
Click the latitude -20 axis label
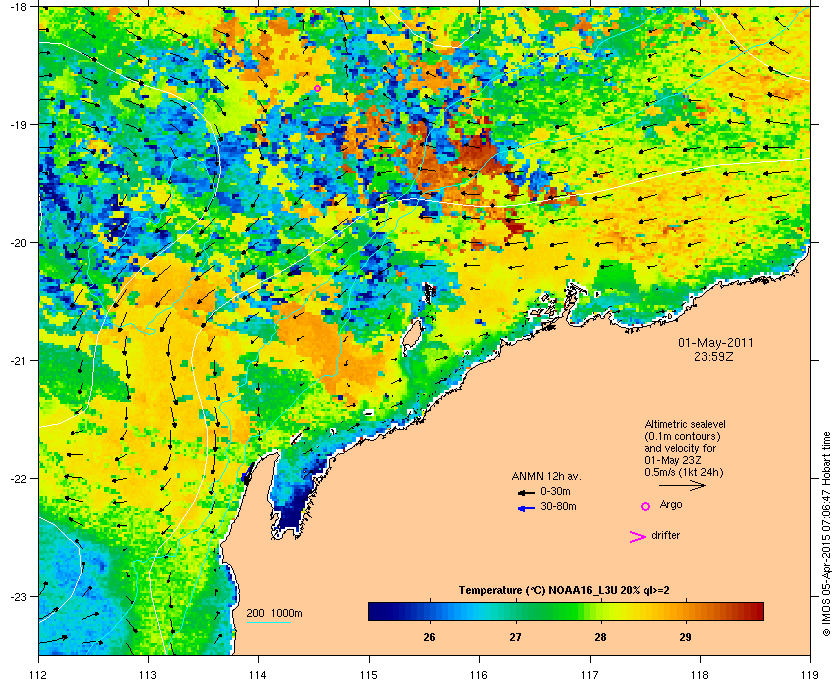pos(18,243)
